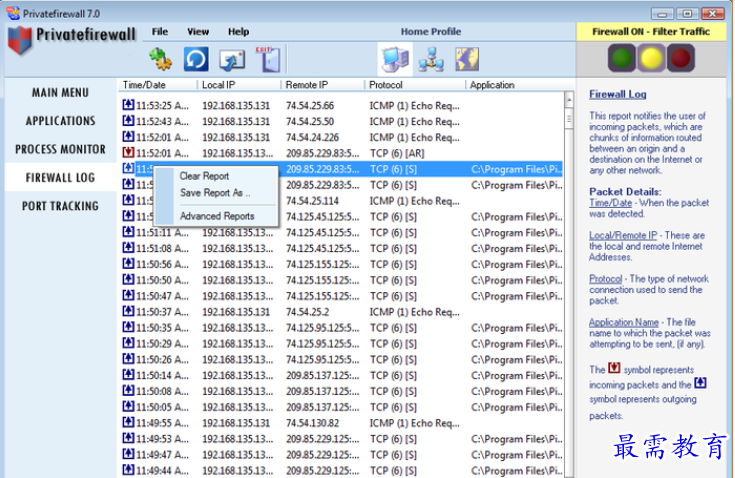The image size is (735, 478).
Task: Select the 11:51:11 log row
Action: (342, 233)
